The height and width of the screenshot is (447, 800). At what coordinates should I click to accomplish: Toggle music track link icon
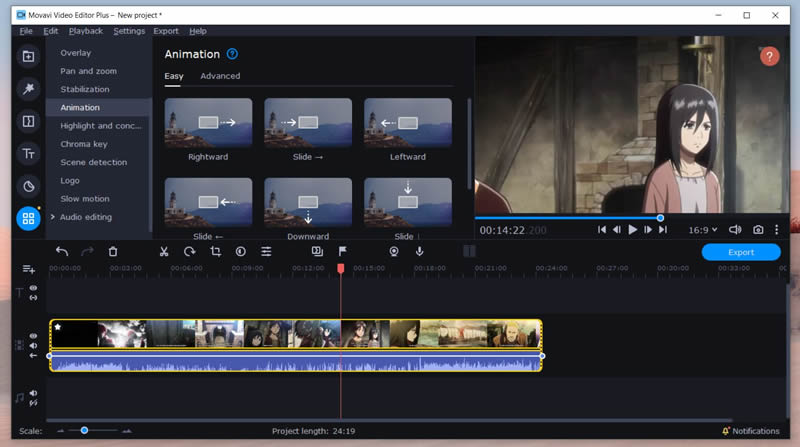pos(33,403)
